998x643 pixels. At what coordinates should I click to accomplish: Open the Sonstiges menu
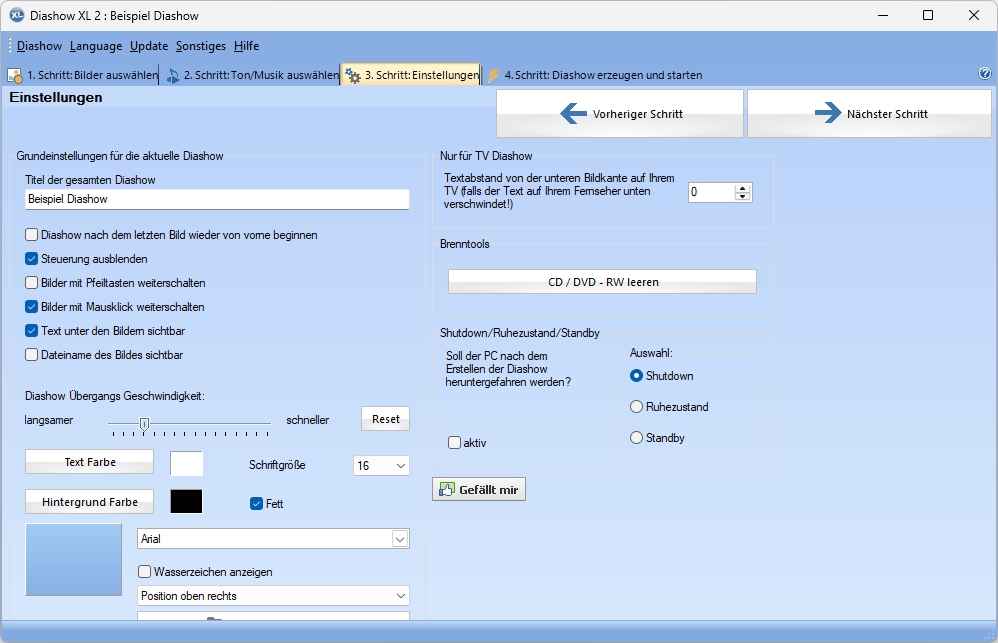pos(201,46)
